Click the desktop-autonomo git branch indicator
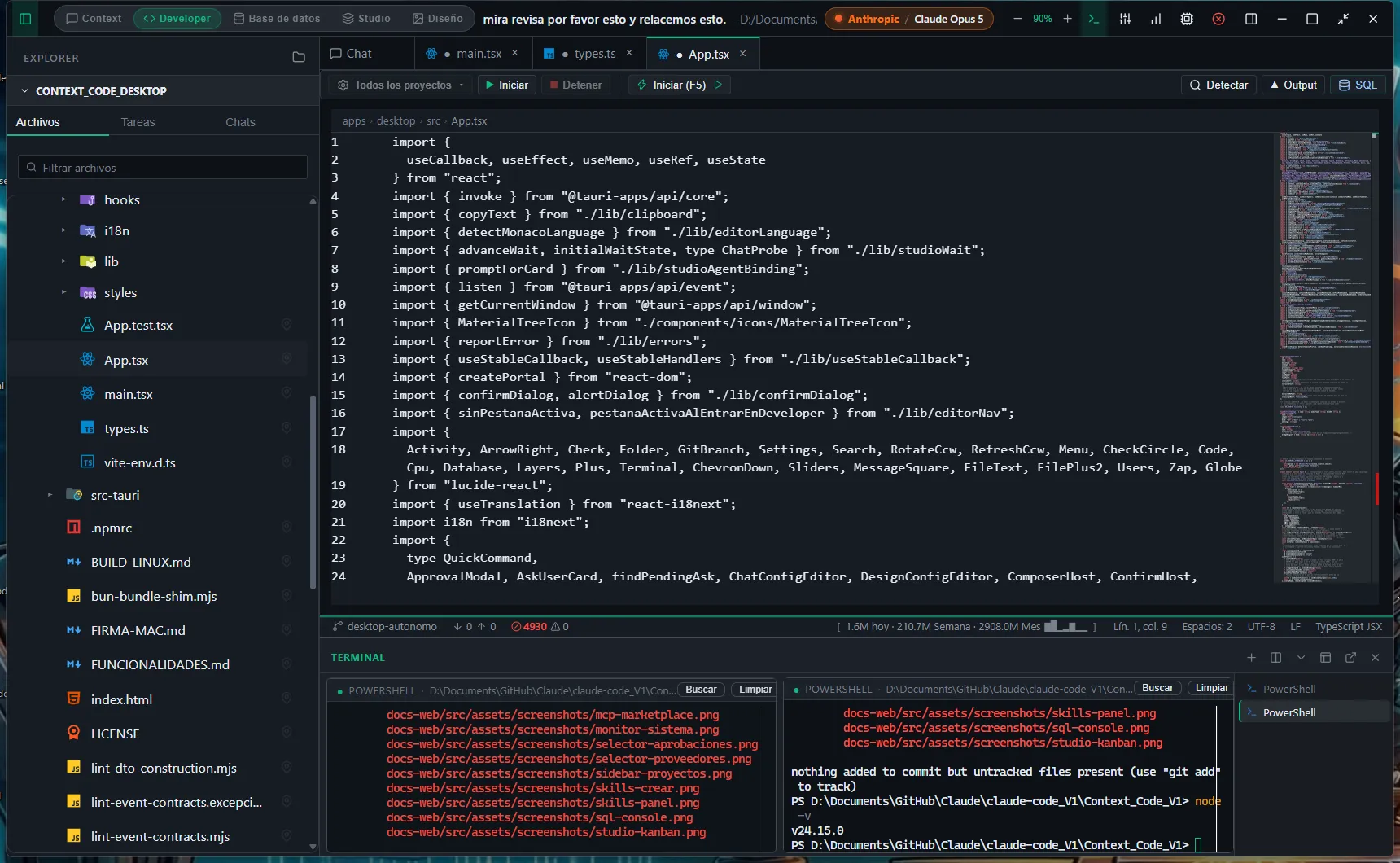 pyautogui.click(x=385, y=626)
